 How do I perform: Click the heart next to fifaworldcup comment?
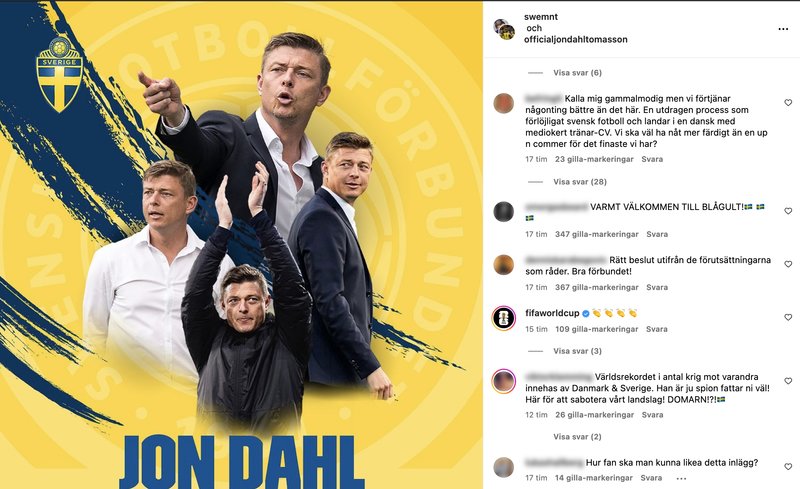[x=788, y=317]
